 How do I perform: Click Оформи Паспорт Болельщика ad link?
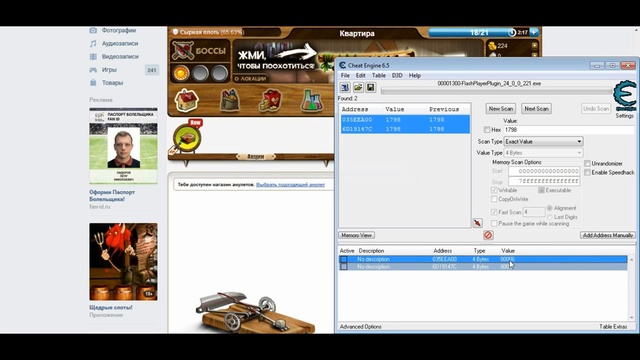tap(112, 196)
